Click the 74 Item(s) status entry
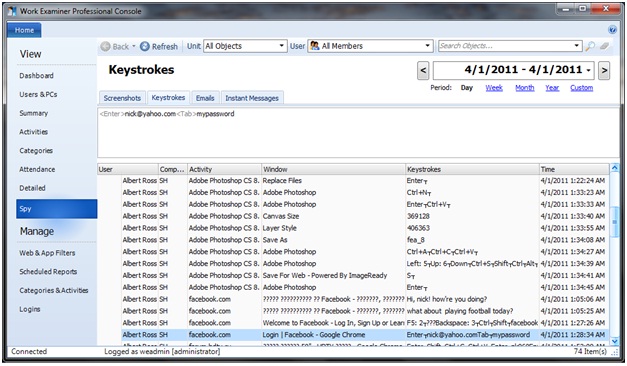The width and height of the screenshot is (627, 366). (x=590, y=352)
